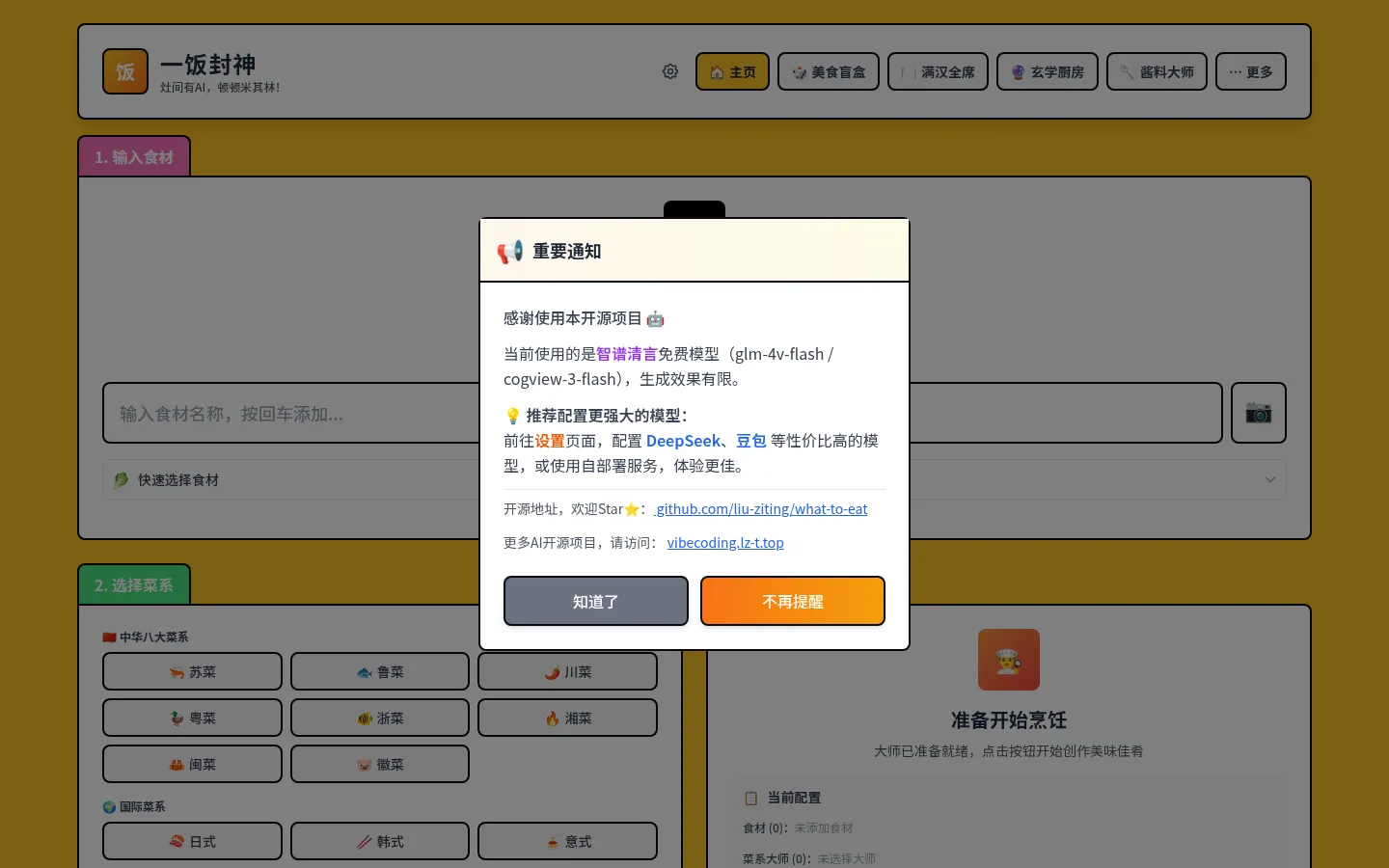Click the megaphone icon in 重要通知 header
The image size is (1389, 868).
pos(510,252)
